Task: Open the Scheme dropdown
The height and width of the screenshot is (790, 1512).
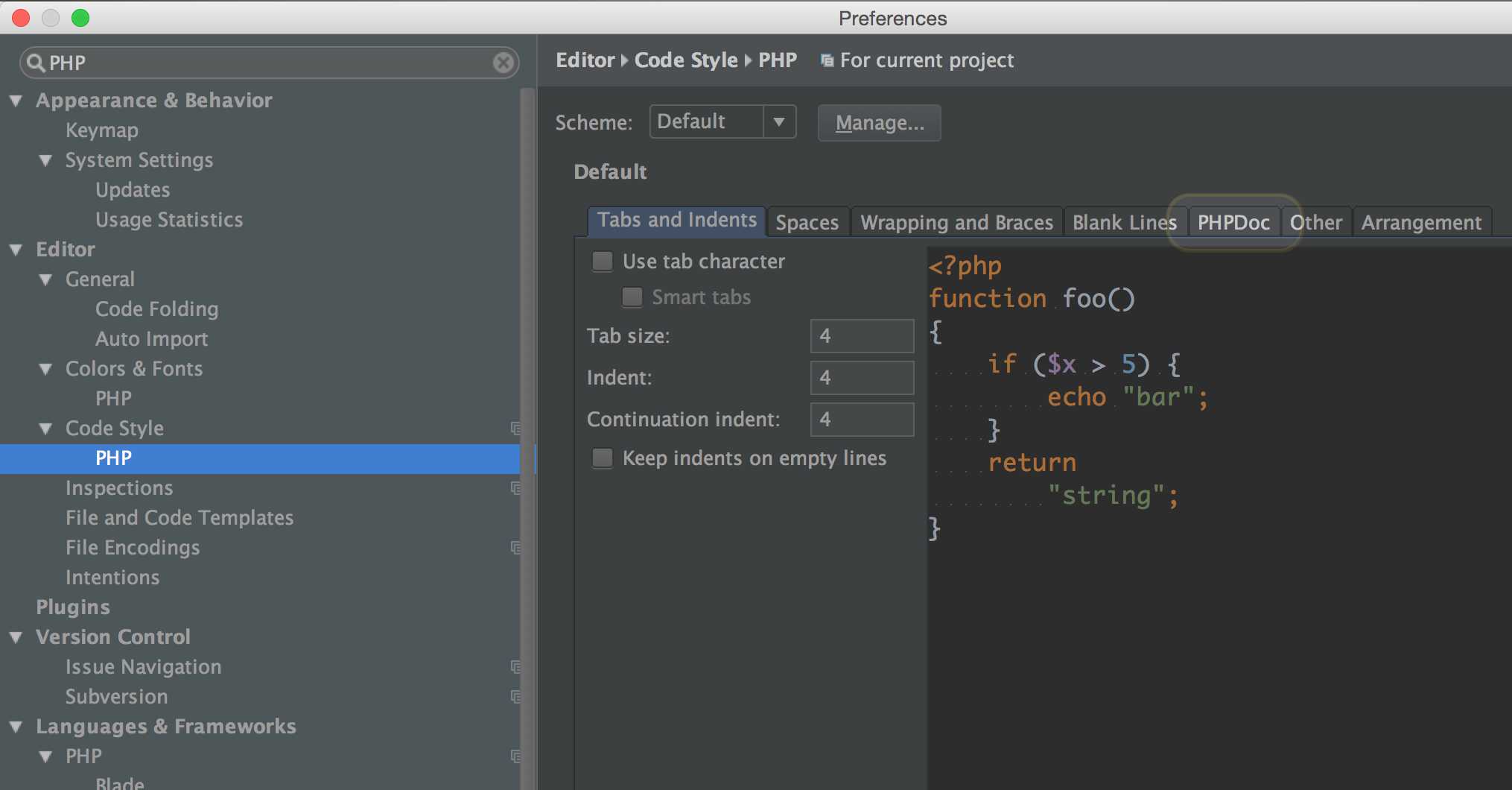Action: click(x=779, y=121)
